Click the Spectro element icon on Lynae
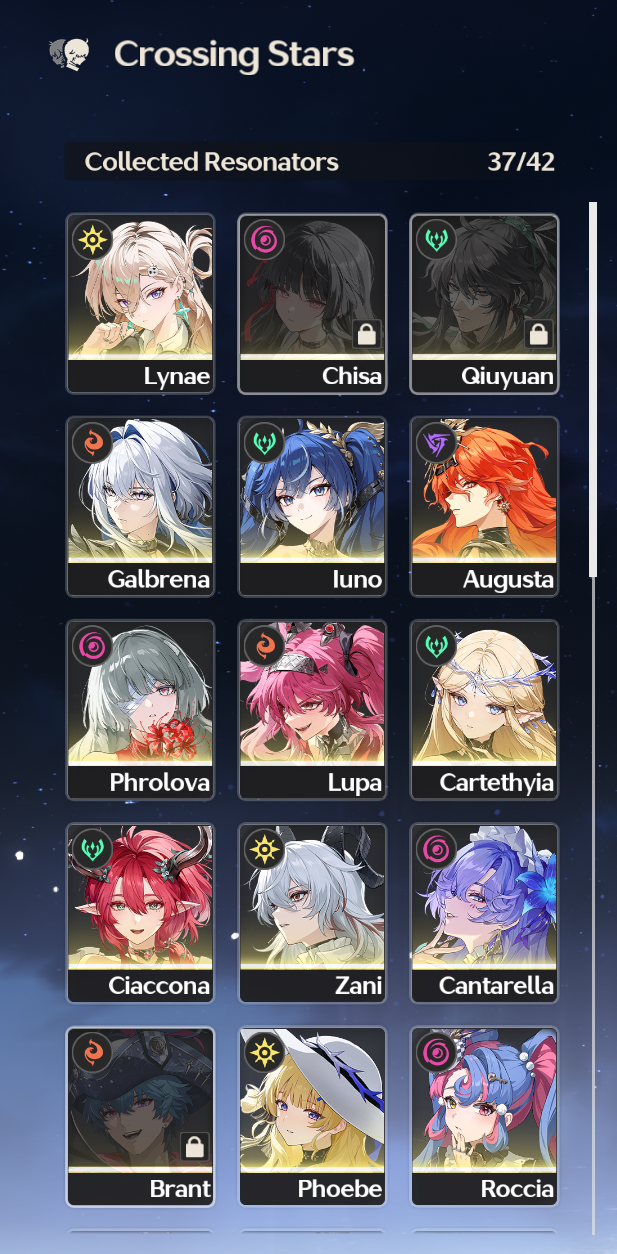The width and height of the screenshot is (617, 1254). (92, 240)
